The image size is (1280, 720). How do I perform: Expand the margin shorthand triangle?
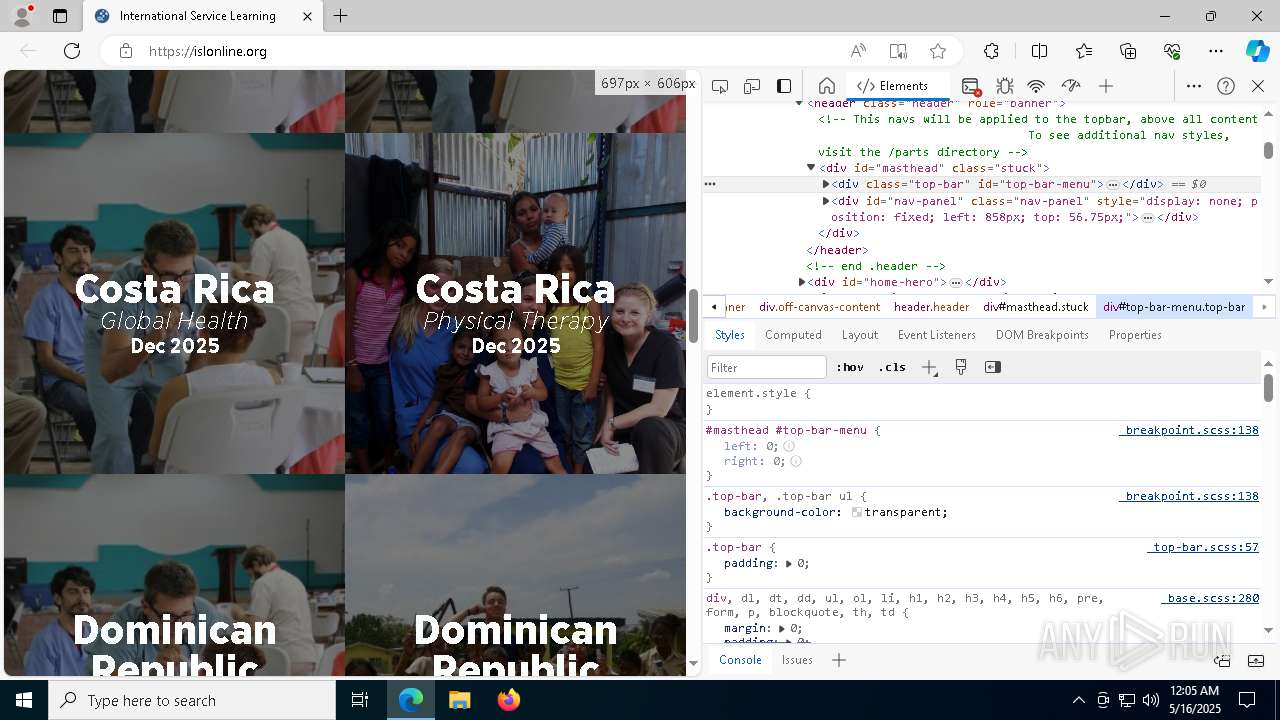click(x=782, y=629)
